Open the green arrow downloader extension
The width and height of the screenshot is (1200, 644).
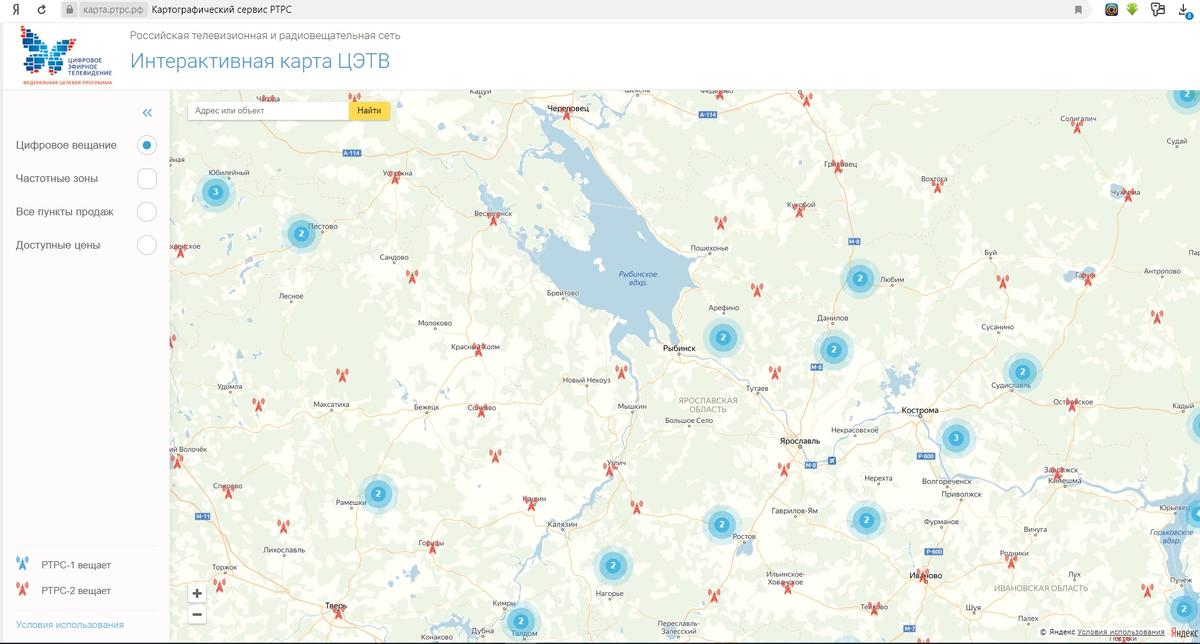click(1133, 9)
